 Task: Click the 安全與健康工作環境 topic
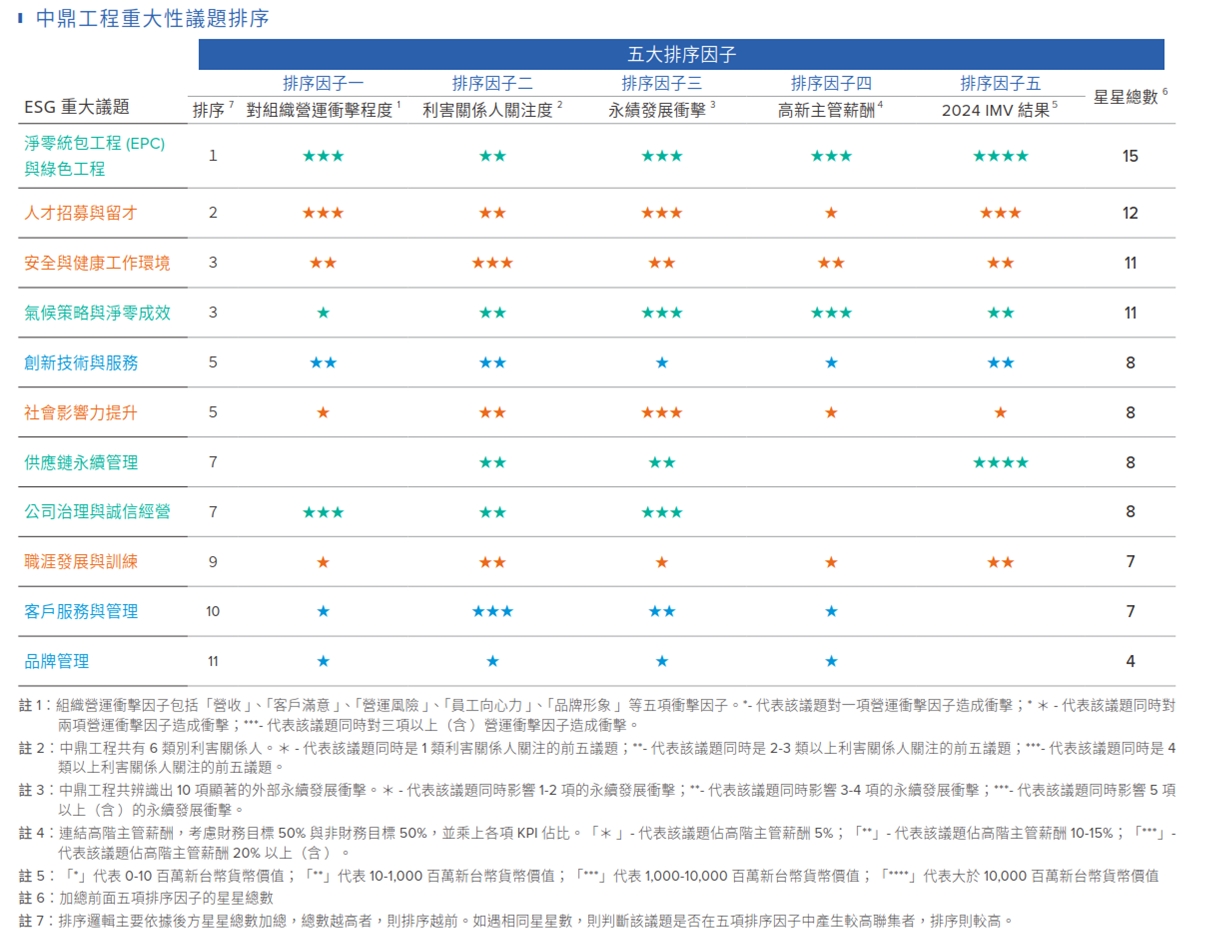click(x=97, y=262)
